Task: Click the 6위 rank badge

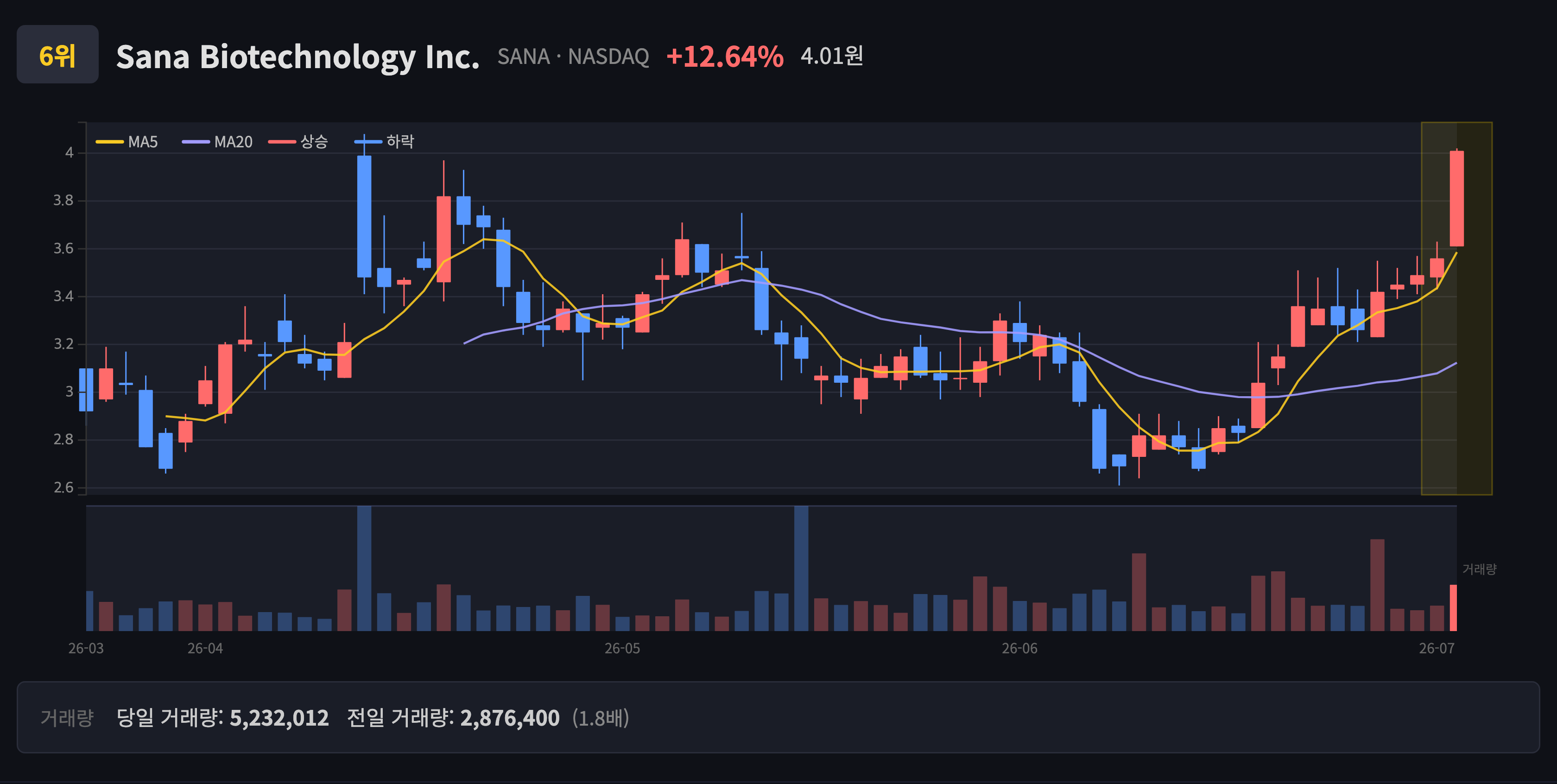Action: (x=57, y=54)
